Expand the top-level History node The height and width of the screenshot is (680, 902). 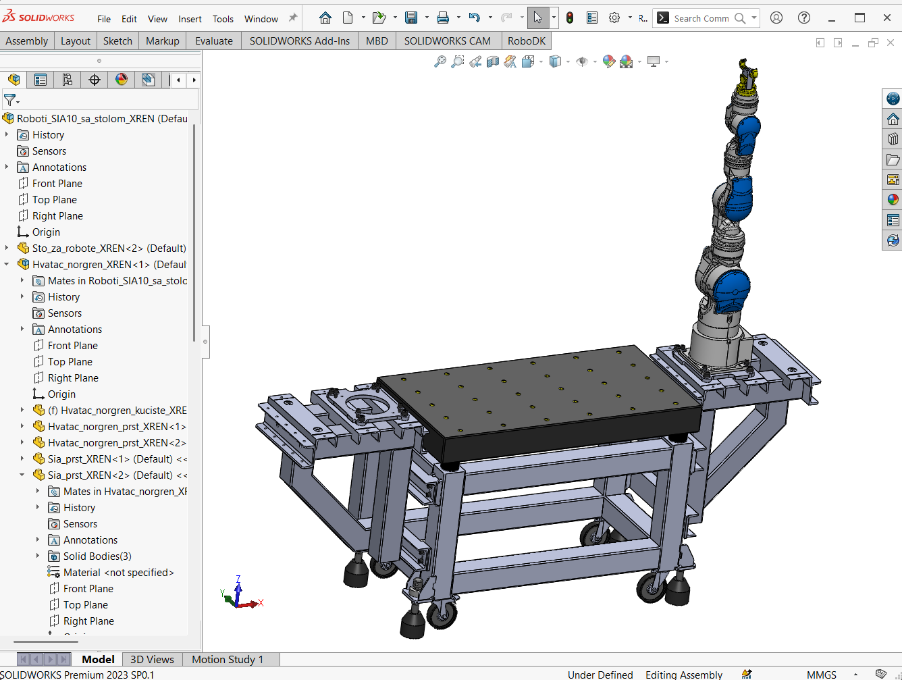coord(7,135)
